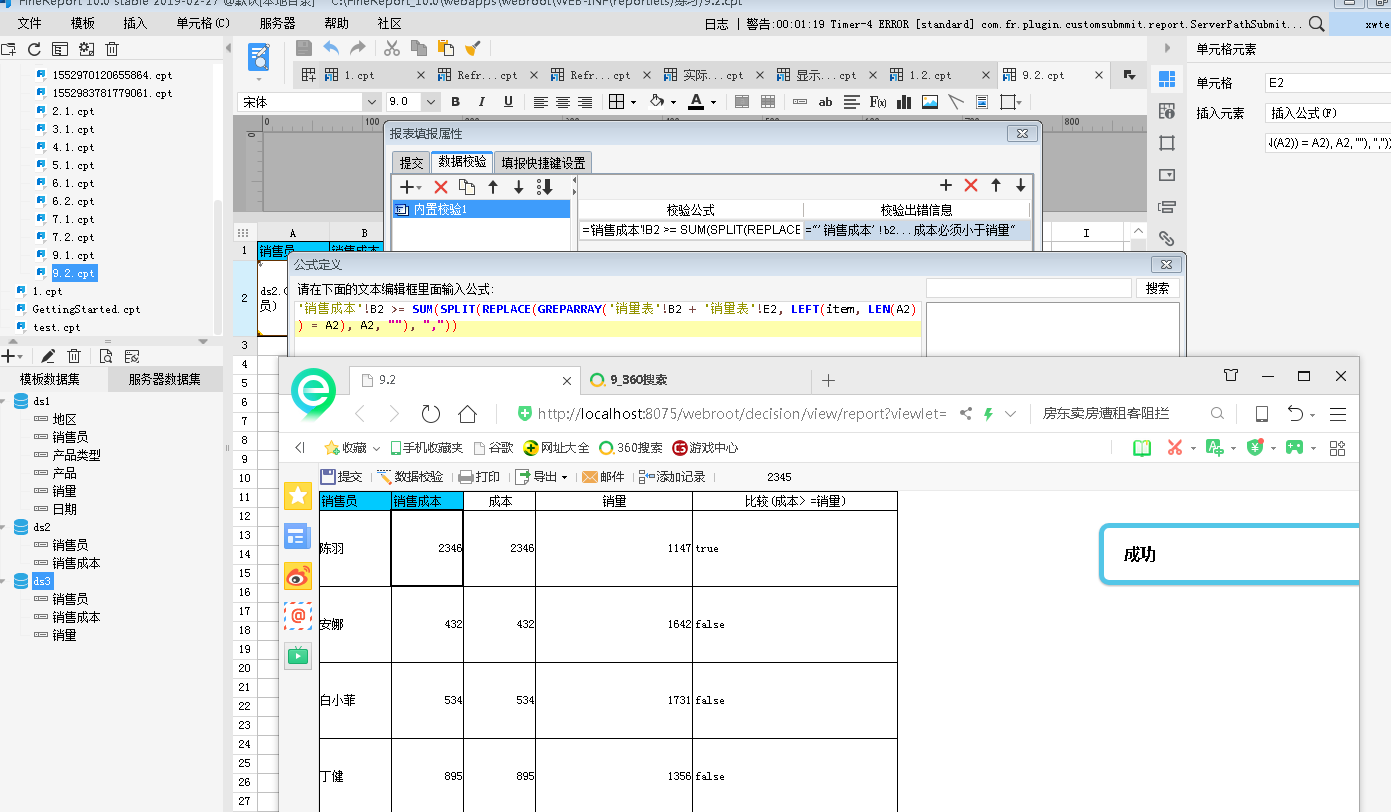Open the 导出 dropdown in the report toolbar
This screenshot has width=1391, height=812.
pos(541,477)
